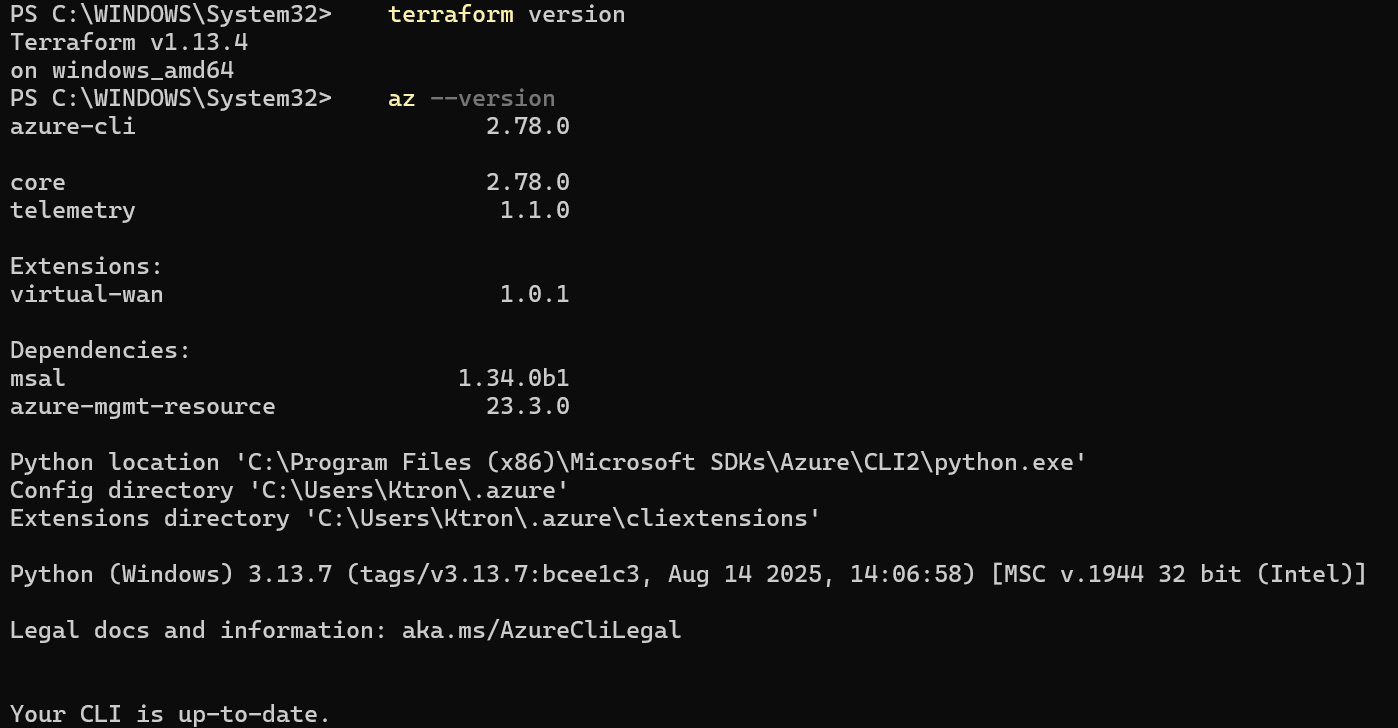The image size is (1398, 728).
Task: Click the Terraform v1.13.4 output line
Action: pyautogui.click(x=129, y=42)
